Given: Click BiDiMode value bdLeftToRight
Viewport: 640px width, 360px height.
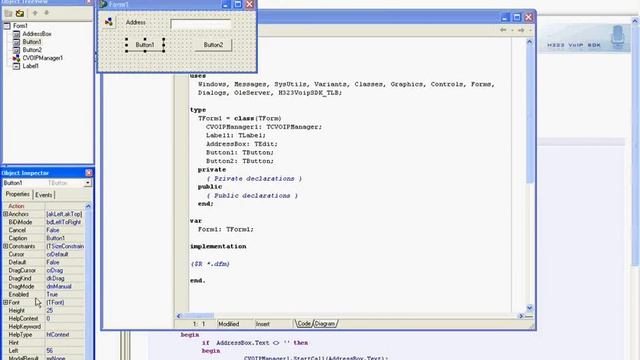Looking at the screenshot, I should (65, 222).
